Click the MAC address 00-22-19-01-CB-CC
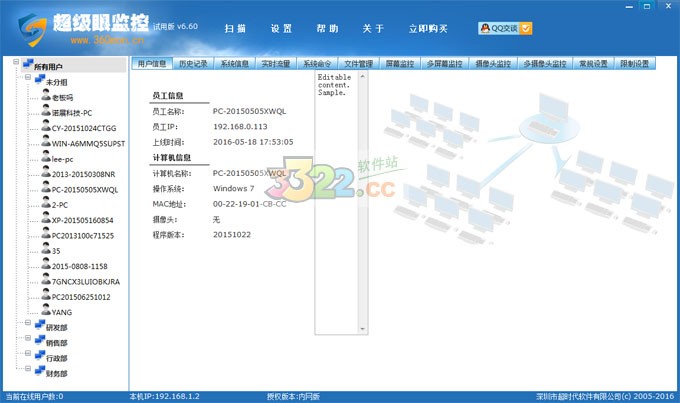This screenshot has width=680, height=403. point(249,204)
